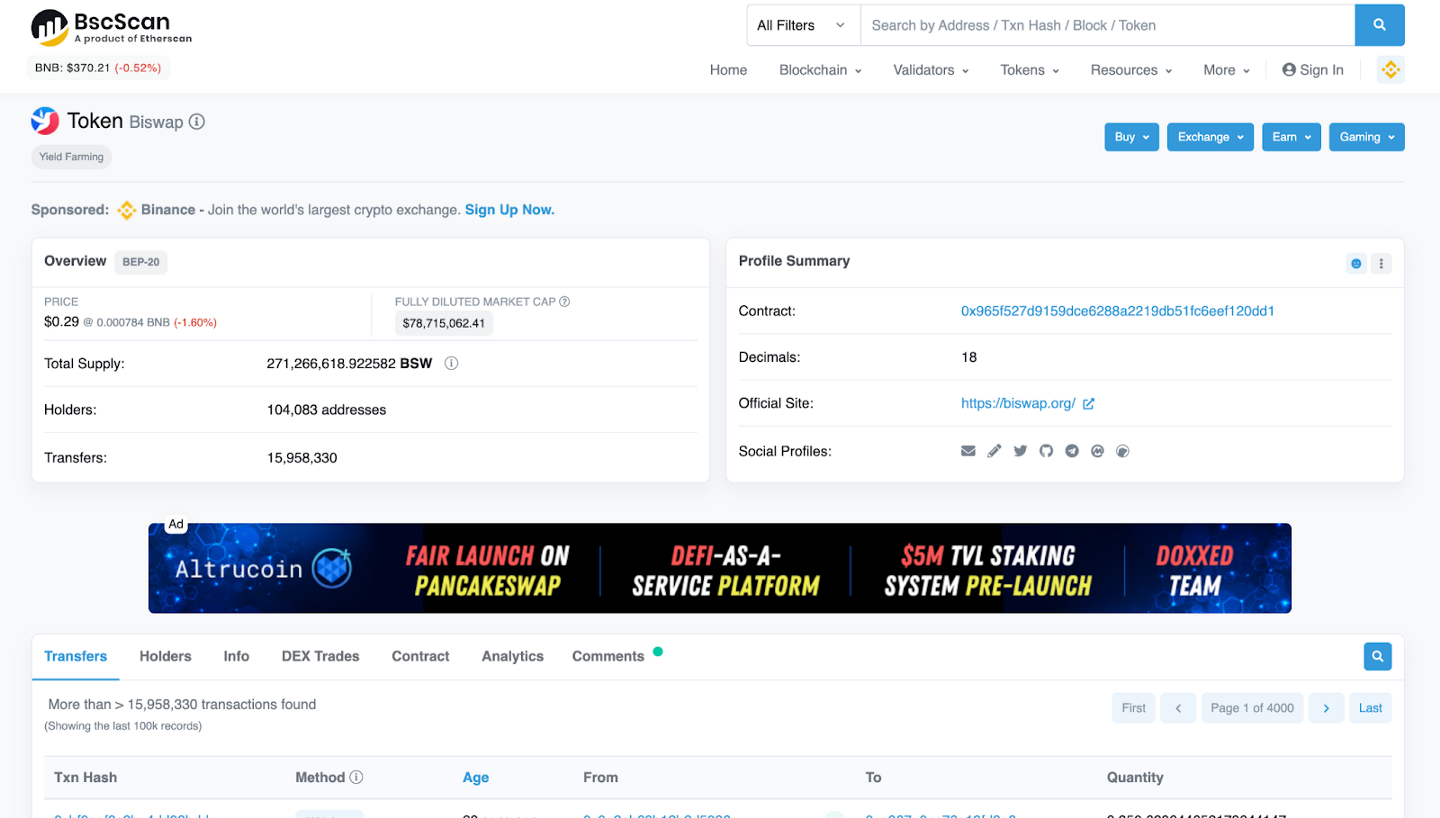Click the blog pencil social profile icon
The width and height of the screenshot is (1440, 818).
pos(994,451)
